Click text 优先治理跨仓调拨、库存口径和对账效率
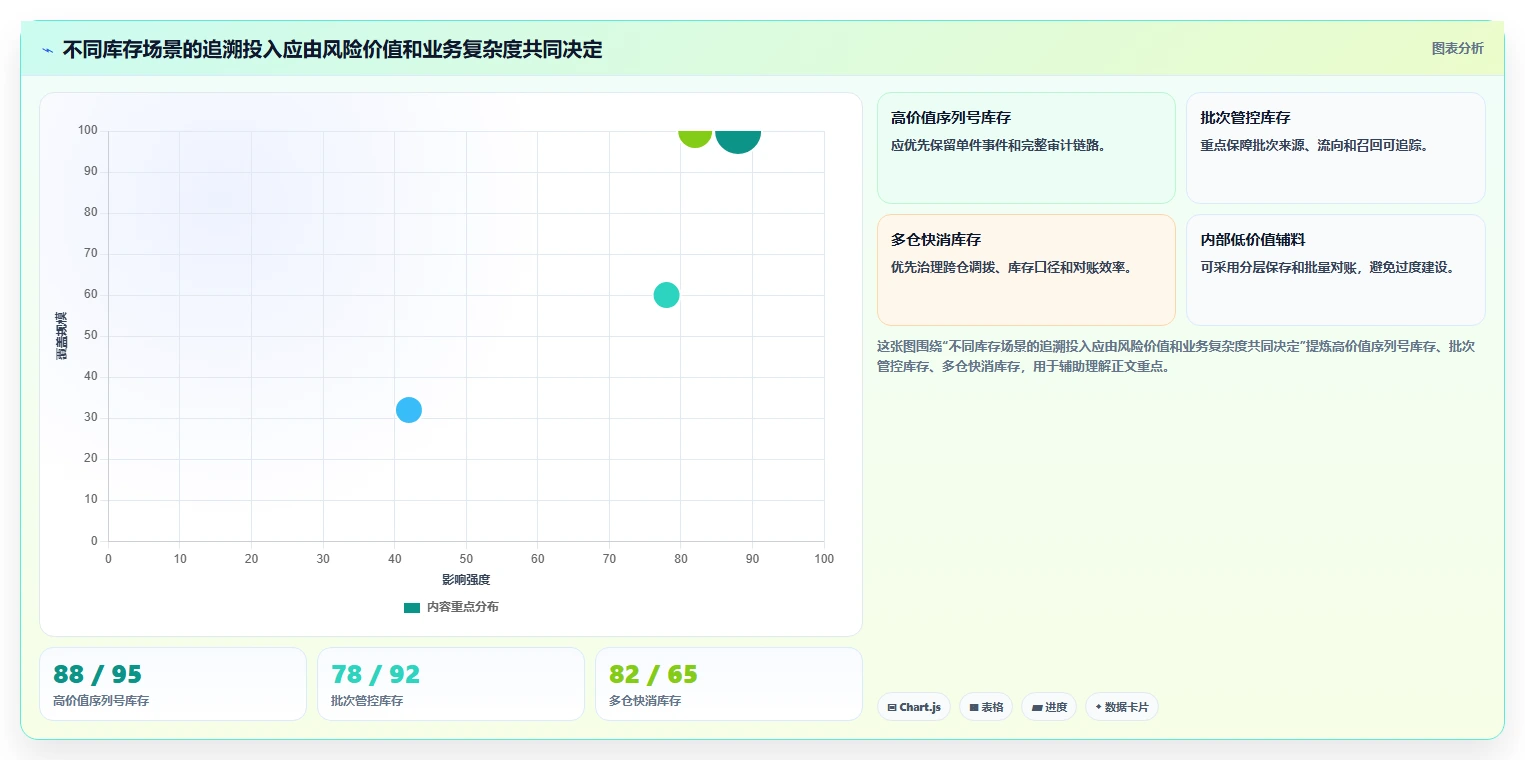 [x=1012, y=267]
